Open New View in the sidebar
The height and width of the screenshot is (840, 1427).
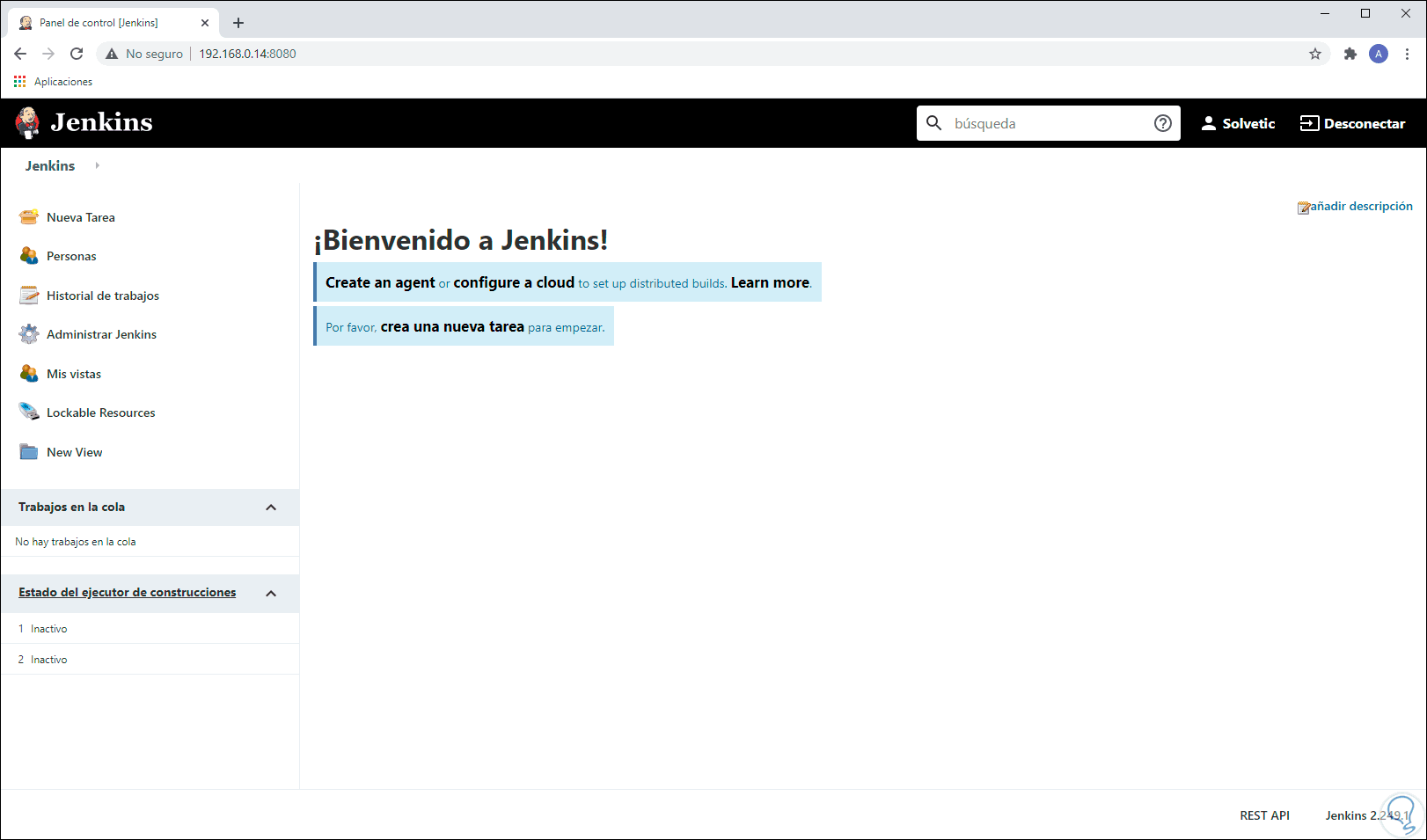click(75, 452)
